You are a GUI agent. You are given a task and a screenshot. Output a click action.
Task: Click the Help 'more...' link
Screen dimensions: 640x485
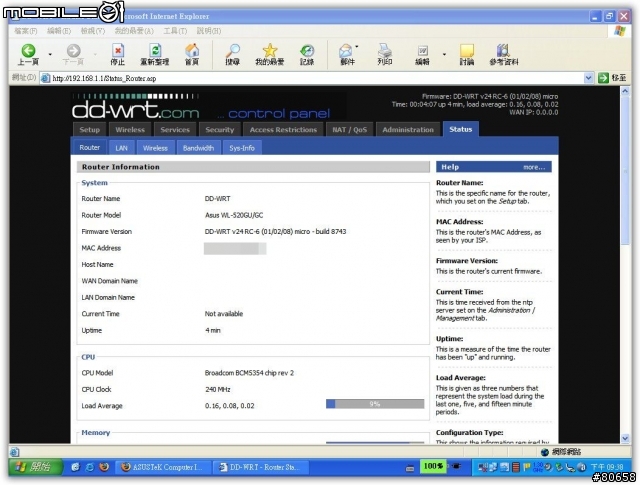pyautogui.click(x=534, y=167)
